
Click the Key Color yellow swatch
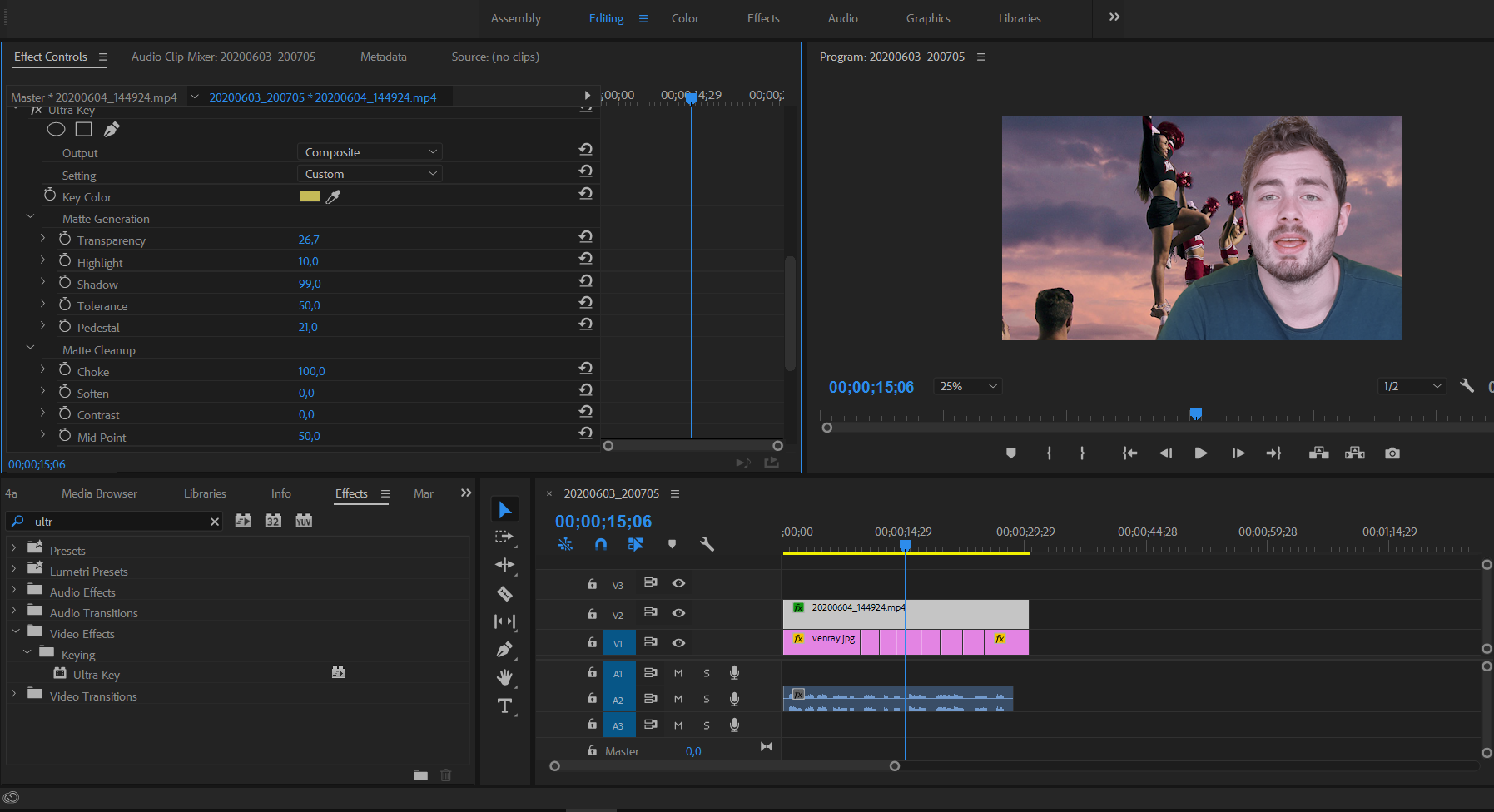[310, 196]
